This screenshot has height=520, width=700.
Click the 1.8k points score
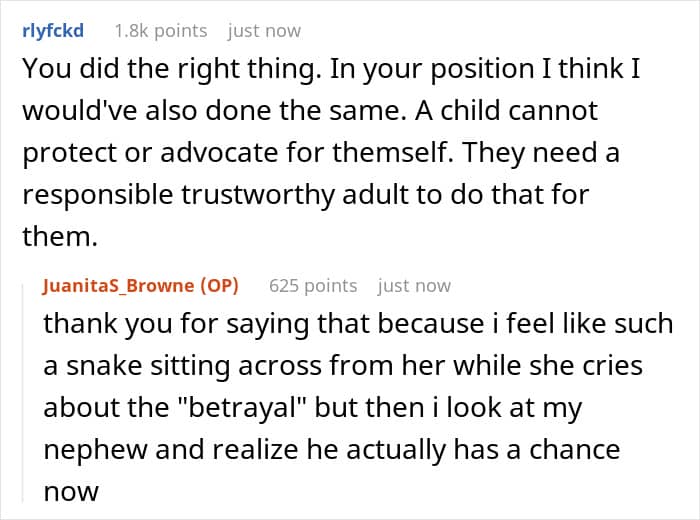click(161, 30)
